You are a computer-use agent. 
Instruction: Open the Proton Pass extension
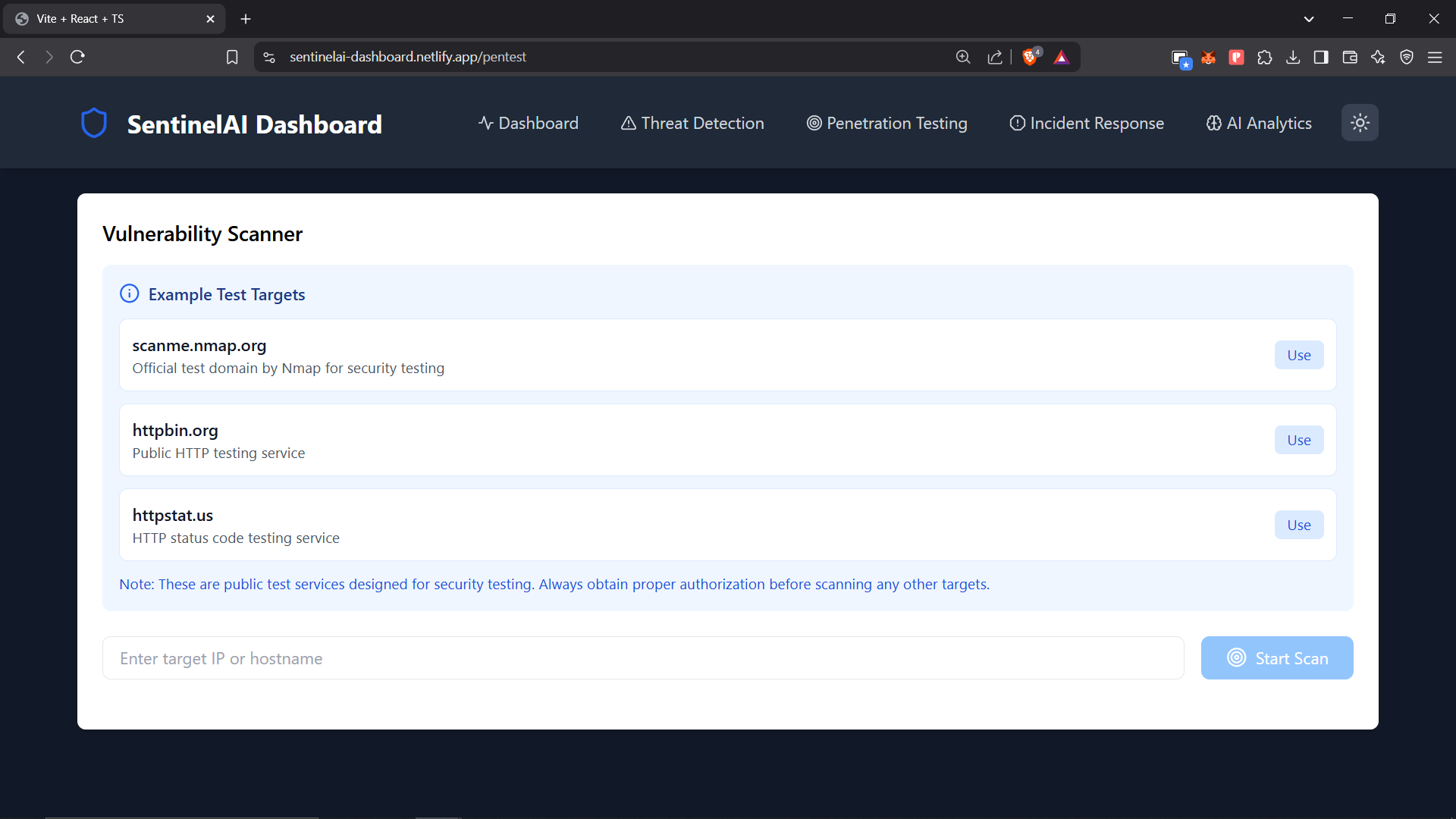pyautogui.click(x=1236, y=57)
